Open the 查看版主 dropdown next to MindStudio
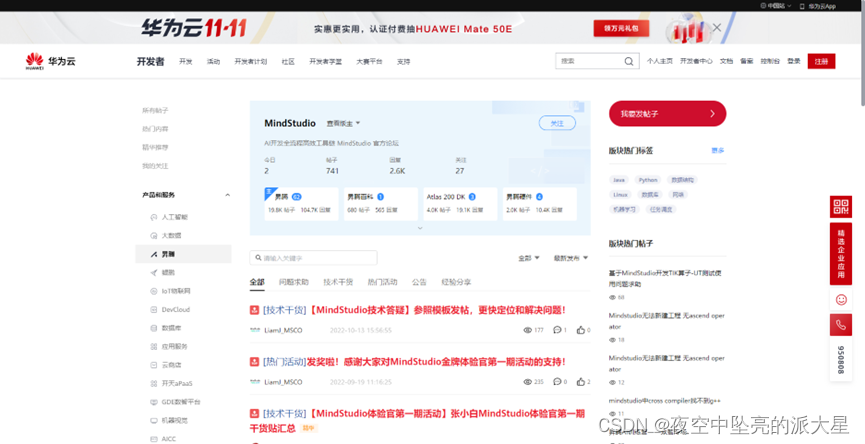 click(343, 123)
